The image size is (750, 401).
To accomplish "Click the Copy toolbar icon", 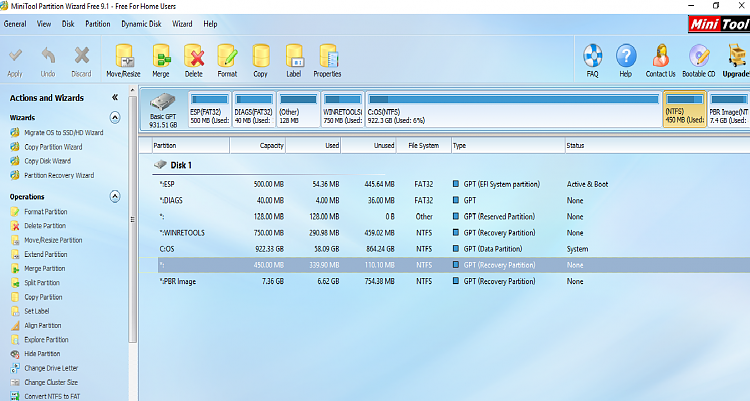I will [261, 56].
